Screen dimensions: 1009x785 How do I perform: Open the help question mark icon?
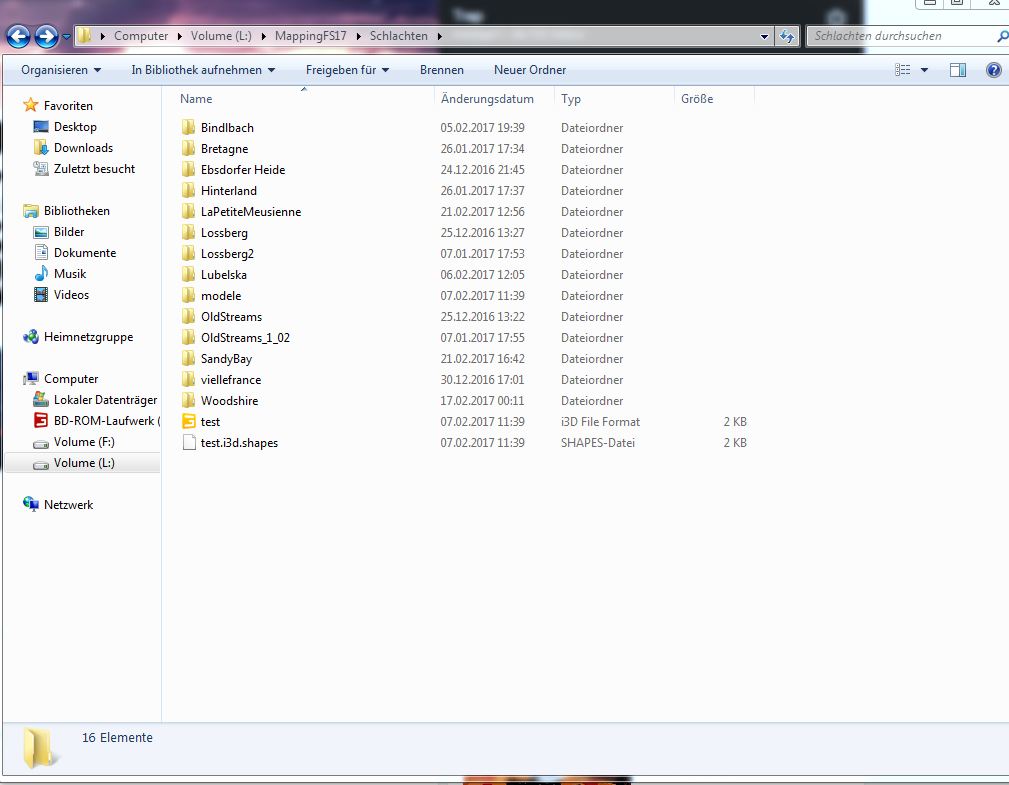tap(993, 70)
